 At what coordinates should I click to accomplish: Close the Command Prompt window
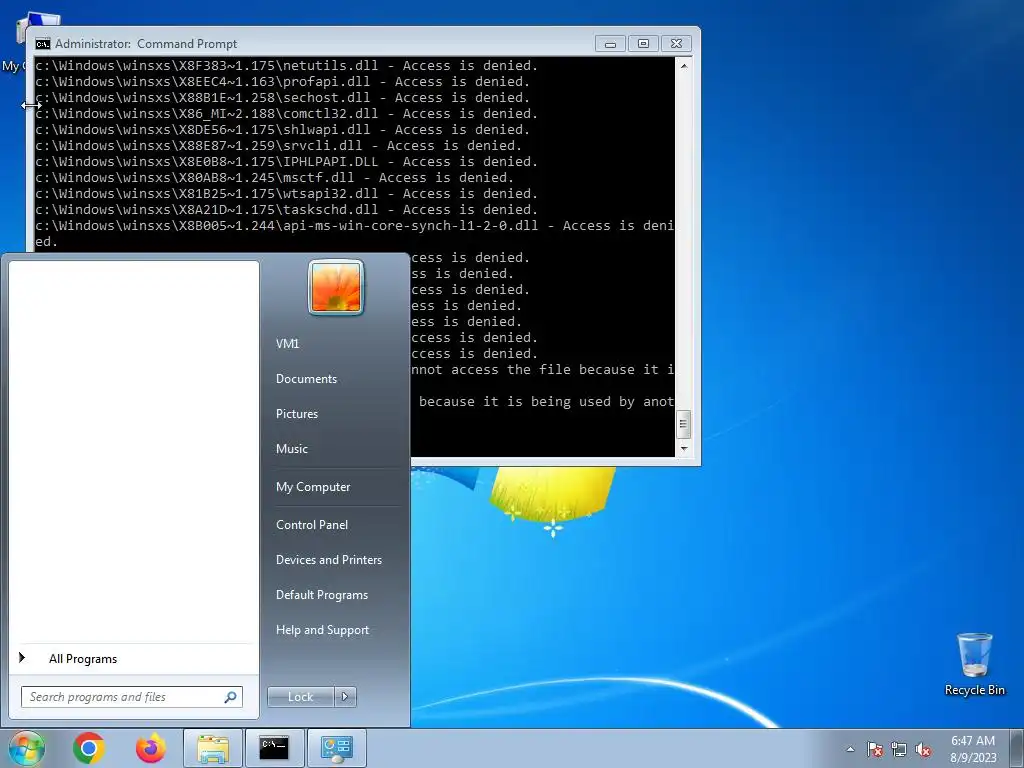(677, 44)
